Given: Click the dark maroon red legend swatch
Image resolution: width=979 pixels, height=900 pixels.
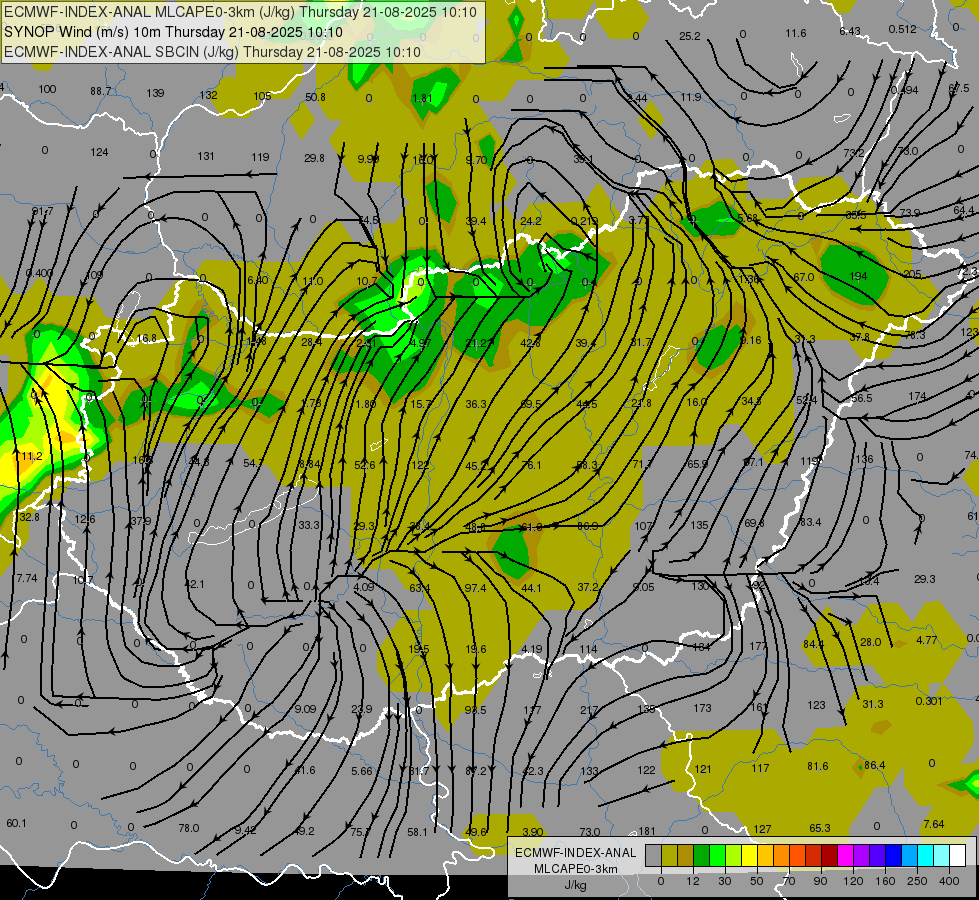Looking at the screenshot, I should pos(829,856).
